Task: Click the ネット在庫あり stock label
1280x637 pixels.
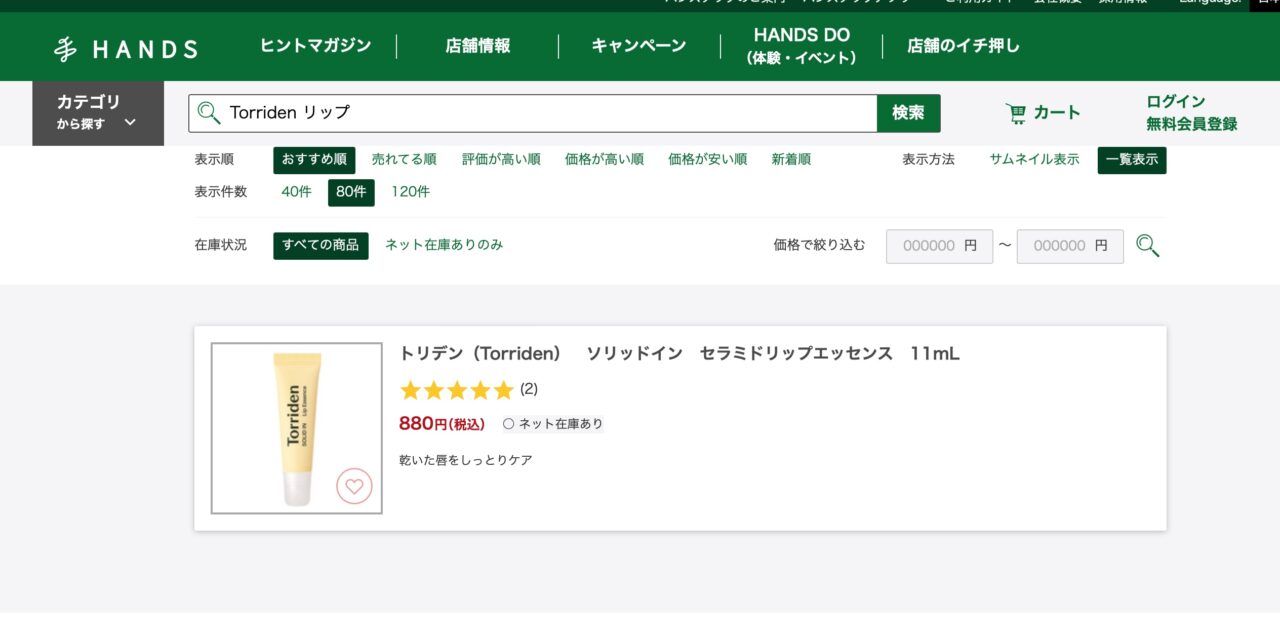Action: [x=553, y=424]
